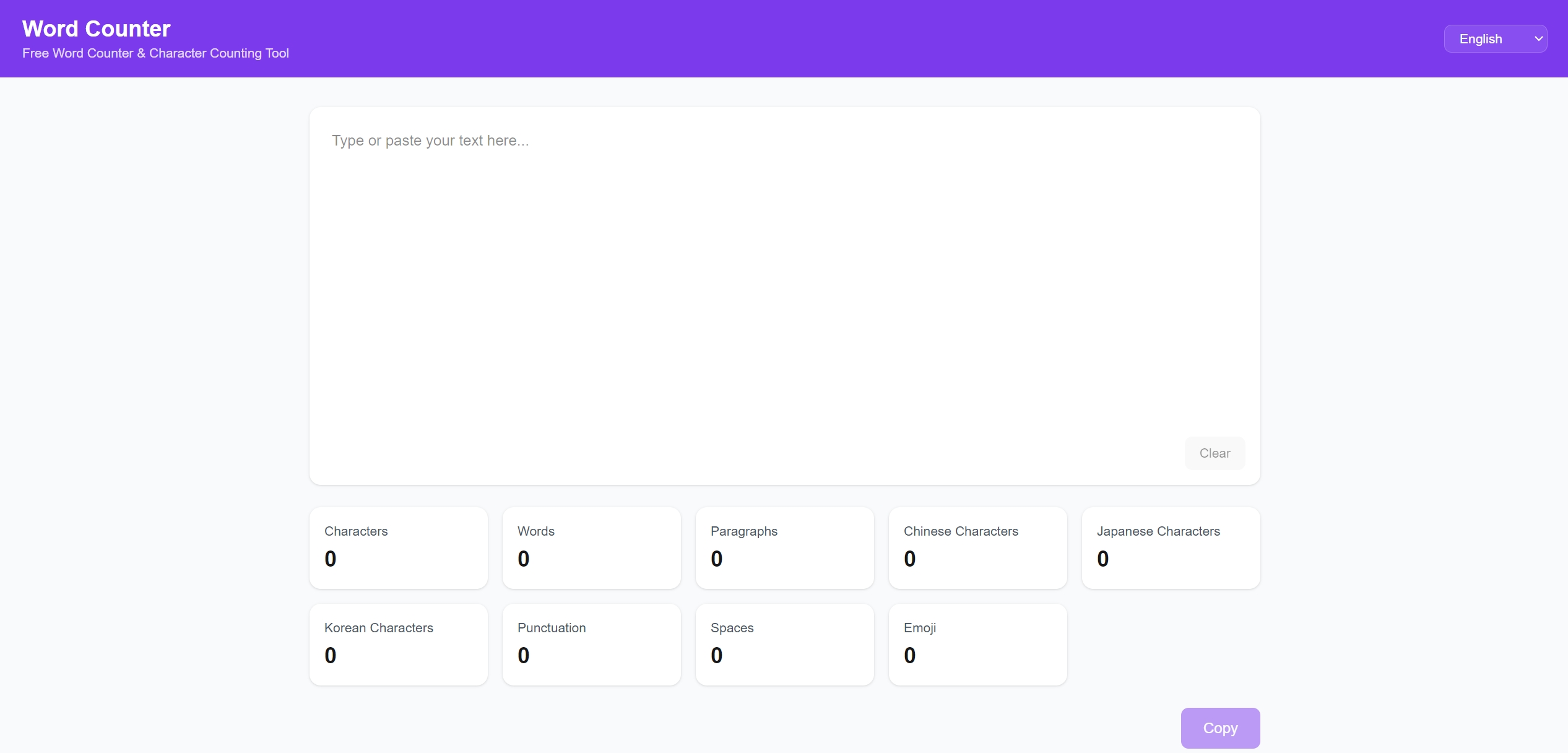1568x753 pixels.
Task: Click the Free Word Counter subtitle
Action: click(x=155, y=53)
